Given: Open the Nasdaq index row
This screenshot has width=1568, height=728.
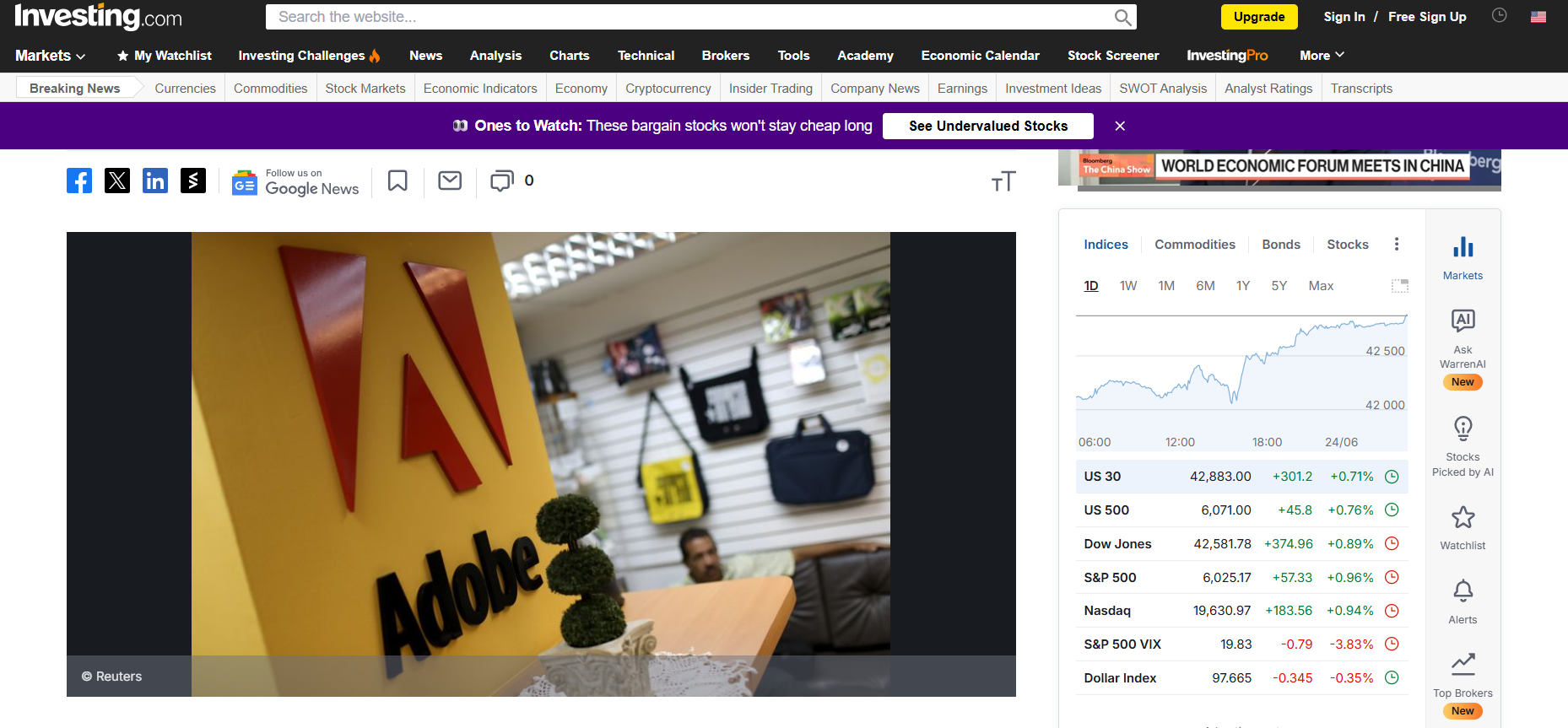Looking at the screenshot, I should coord(1241,611).
